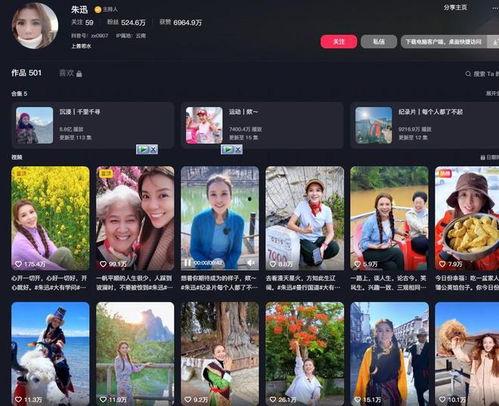Image resolution: width=499 pixels, height=406 pixels.
Task: Open the mountain sunrise railing video
Action: [x=135, y=354]
